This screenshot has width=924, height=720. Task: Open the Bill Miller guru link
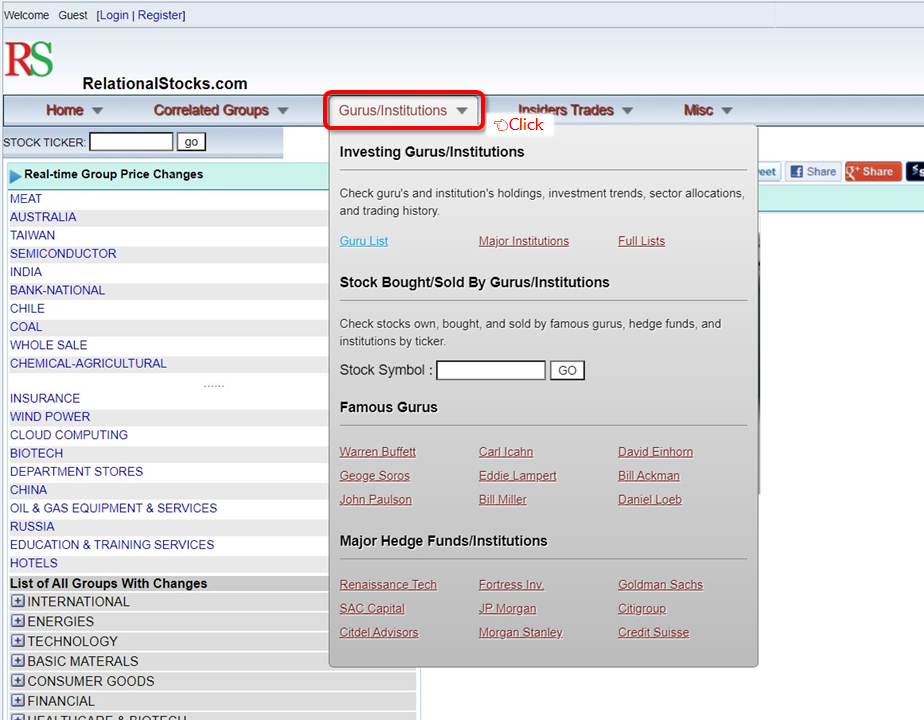click(503, 500)
